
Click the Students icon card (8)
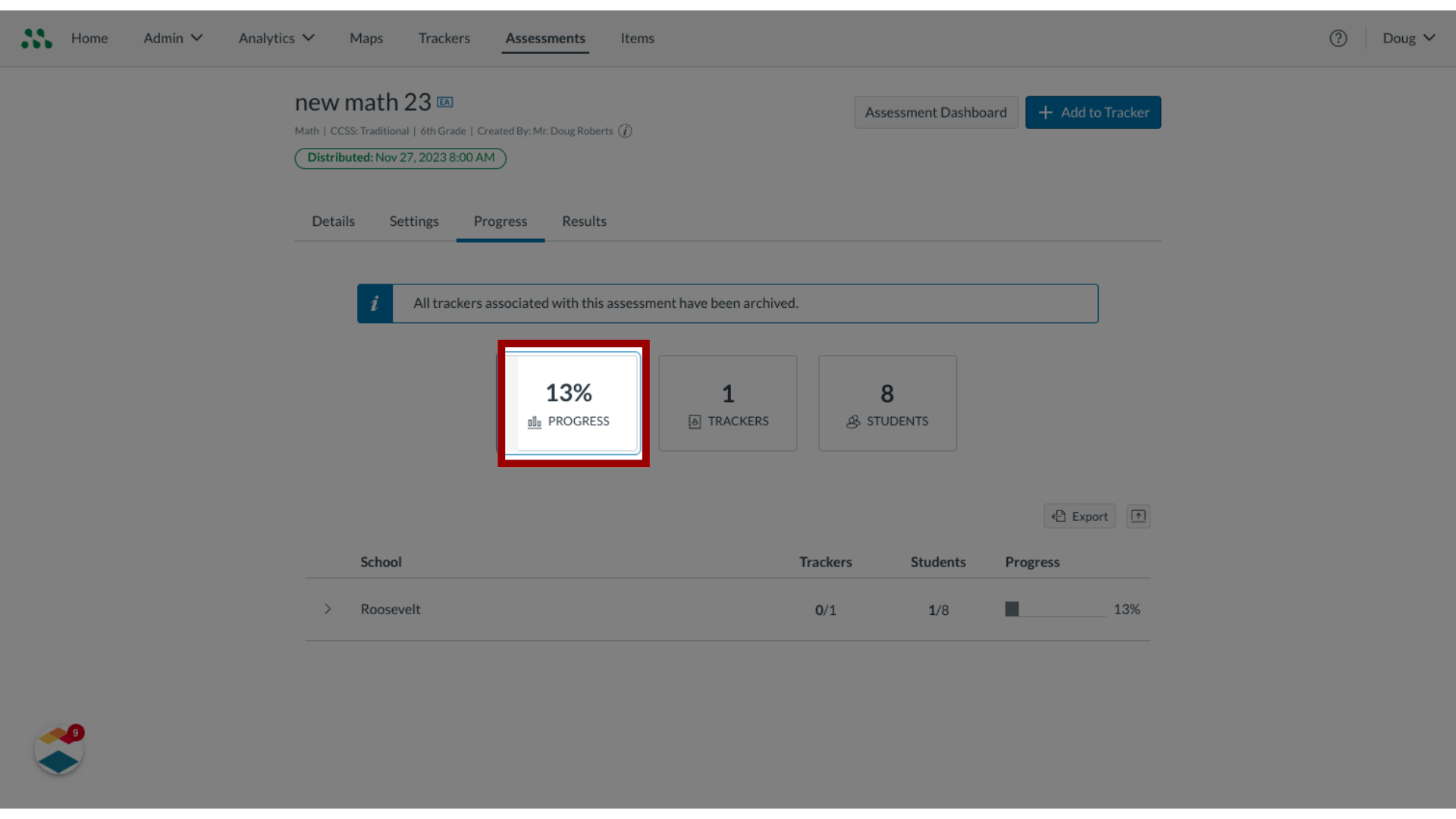[887, 403]
